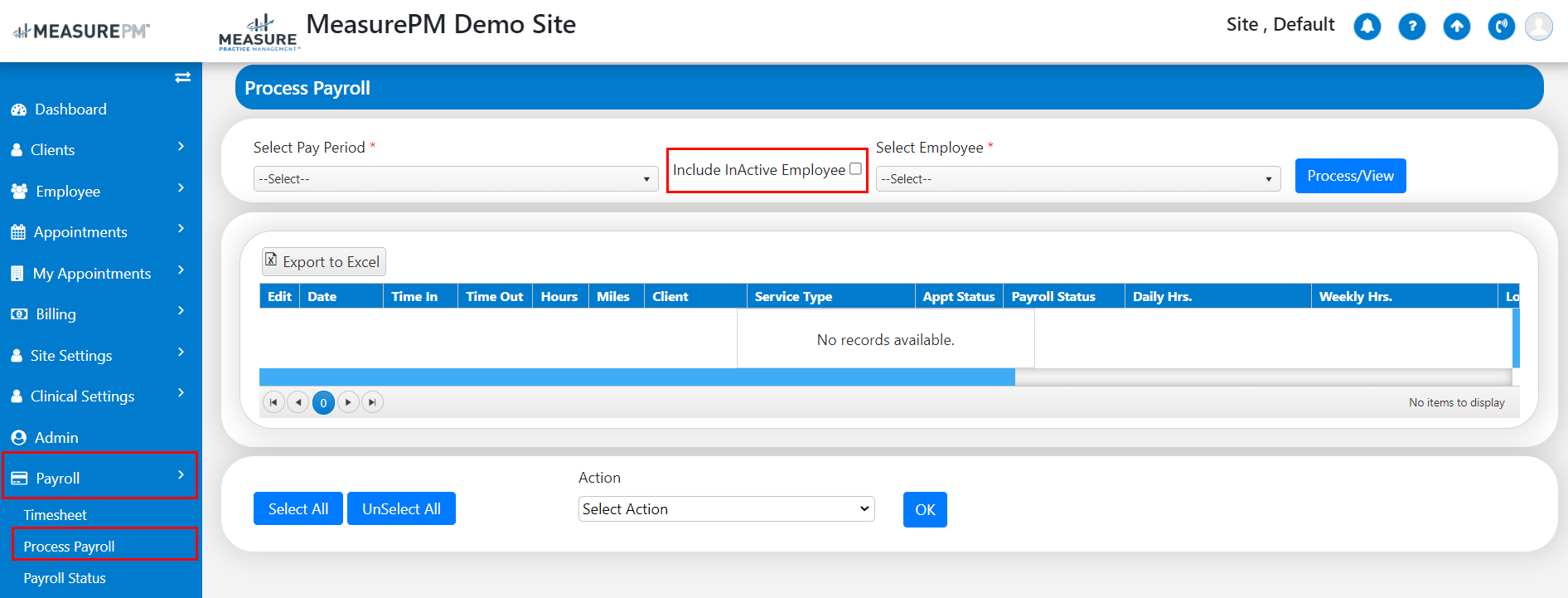Click the Admin user circle icon
This screenshot has height=598, width=1568.
[x=18, y=438]
